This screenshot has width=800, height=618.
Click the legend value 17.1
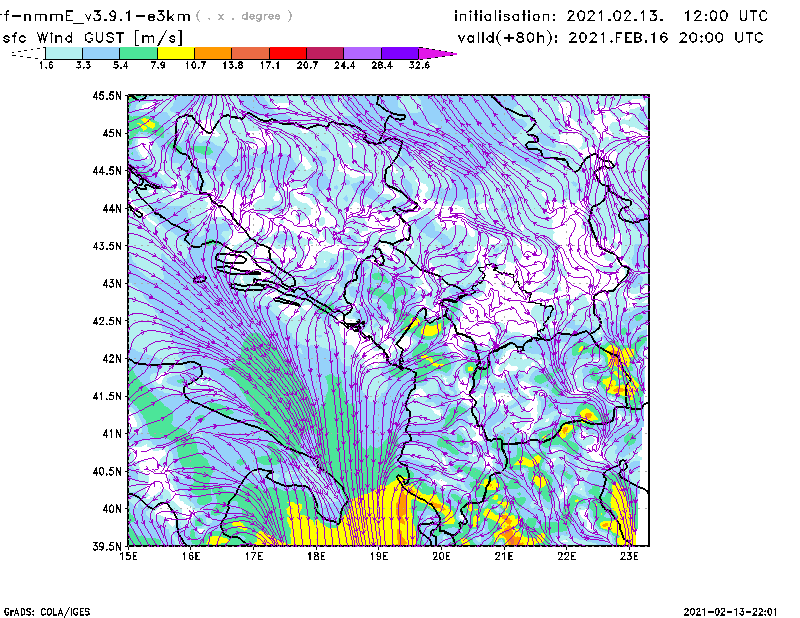tap(270, 65)
